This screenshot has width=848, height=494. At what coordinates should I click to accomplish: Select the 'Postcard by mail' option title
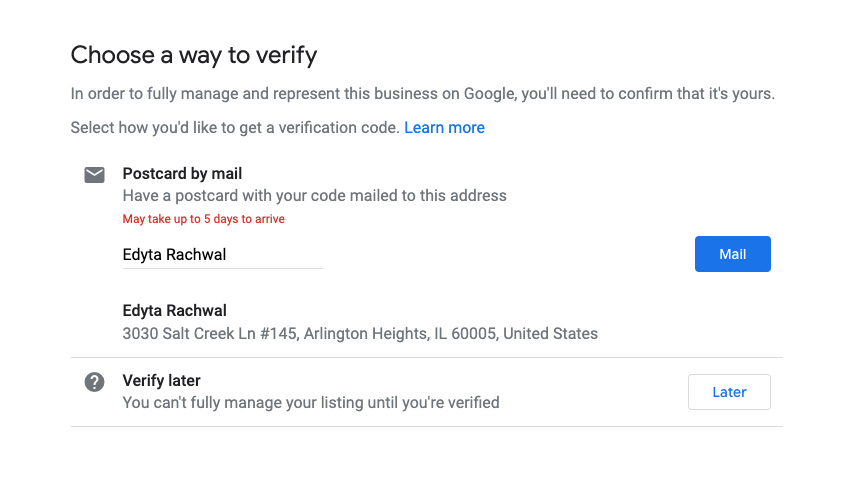[182, 174]
